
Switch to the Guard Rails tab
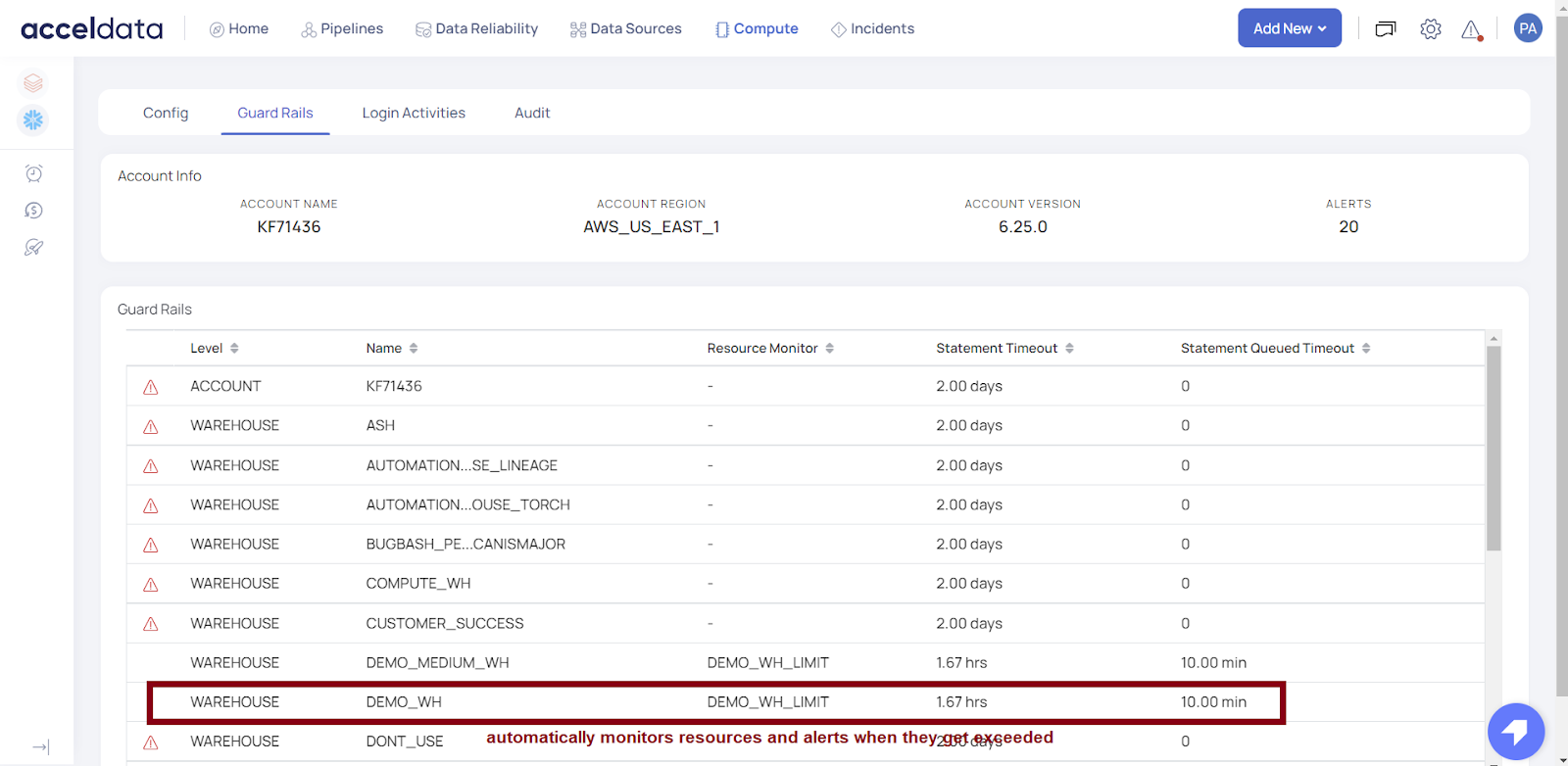click(x=275, y=113)
